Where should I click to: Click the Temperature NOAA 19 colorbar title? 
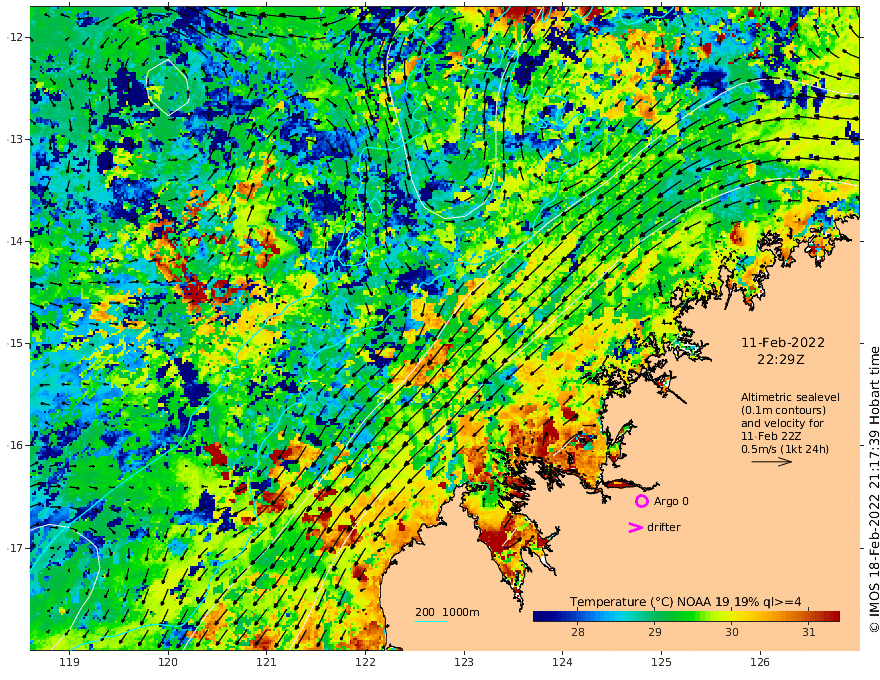click(x=685, y=602)
